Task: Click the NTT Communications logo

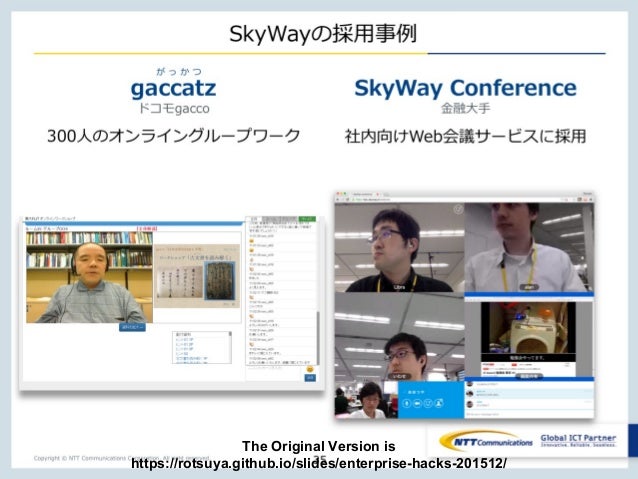Action: coord(486,442)
